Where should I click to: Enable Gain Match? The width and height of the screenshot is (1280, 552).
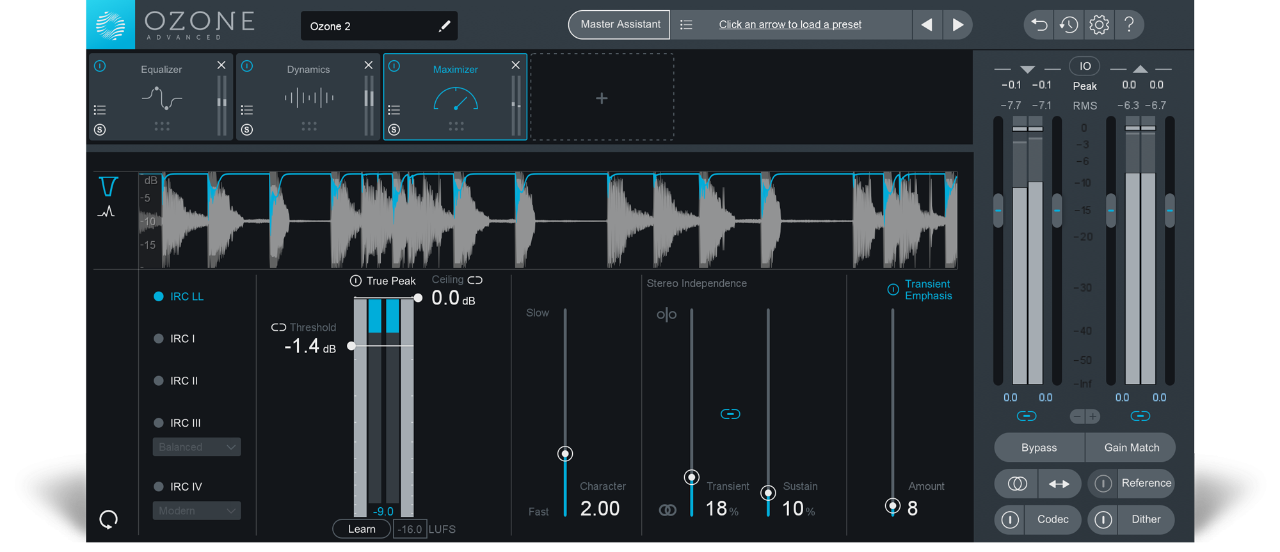1131,447
